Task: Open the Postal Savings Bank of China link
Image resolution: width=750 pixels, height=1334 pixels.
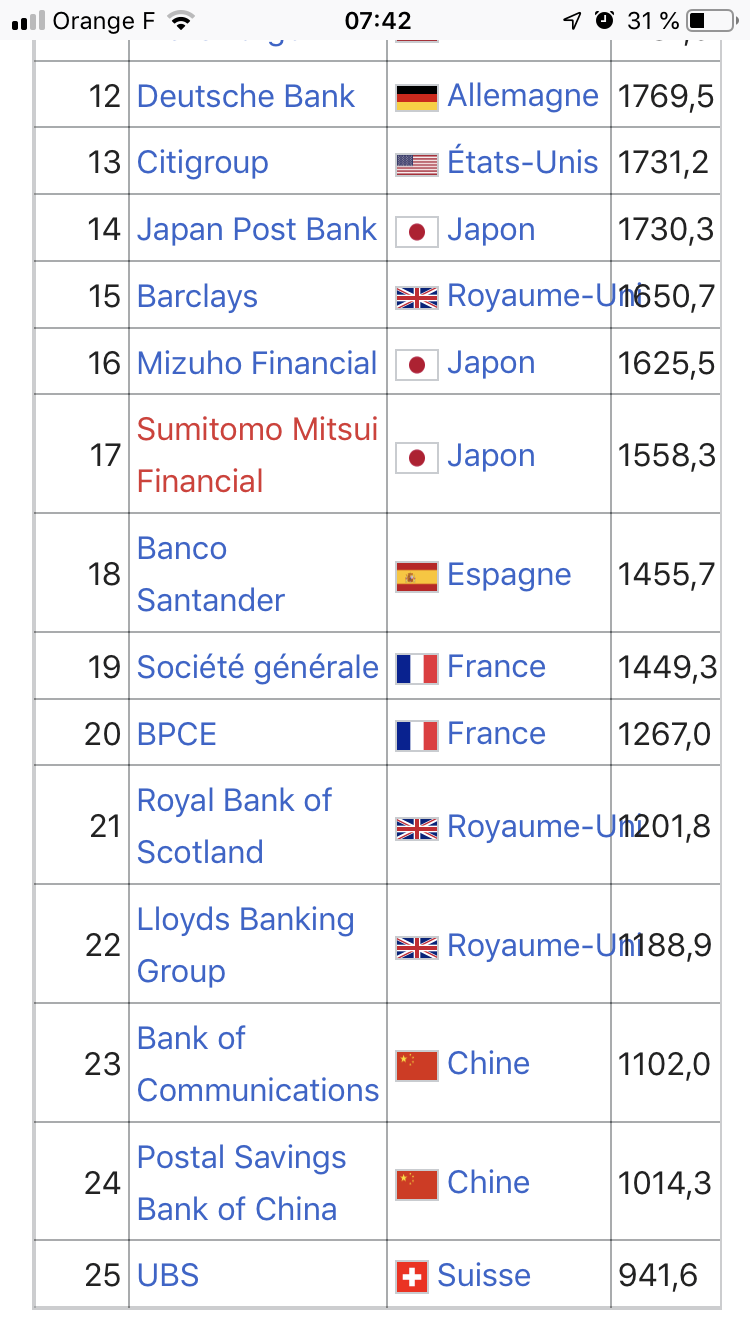Action: click(242, 1183)
